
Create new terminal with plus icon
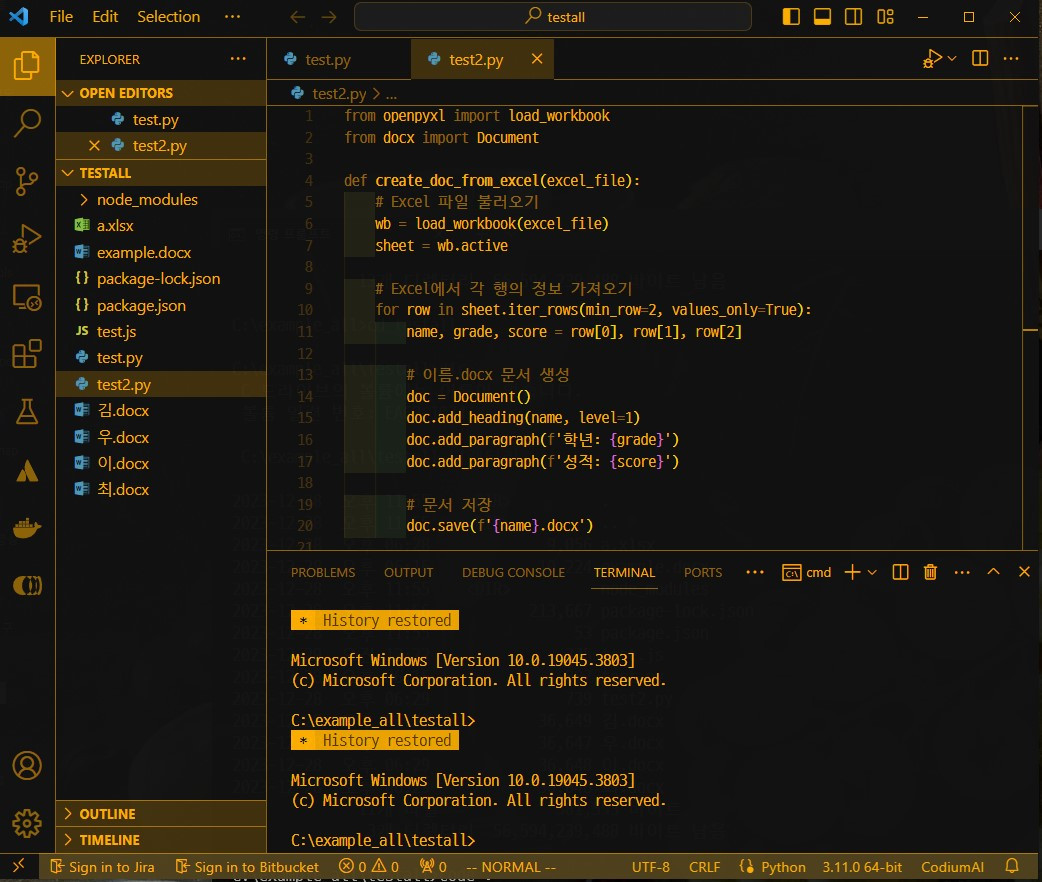click(852, 572)
